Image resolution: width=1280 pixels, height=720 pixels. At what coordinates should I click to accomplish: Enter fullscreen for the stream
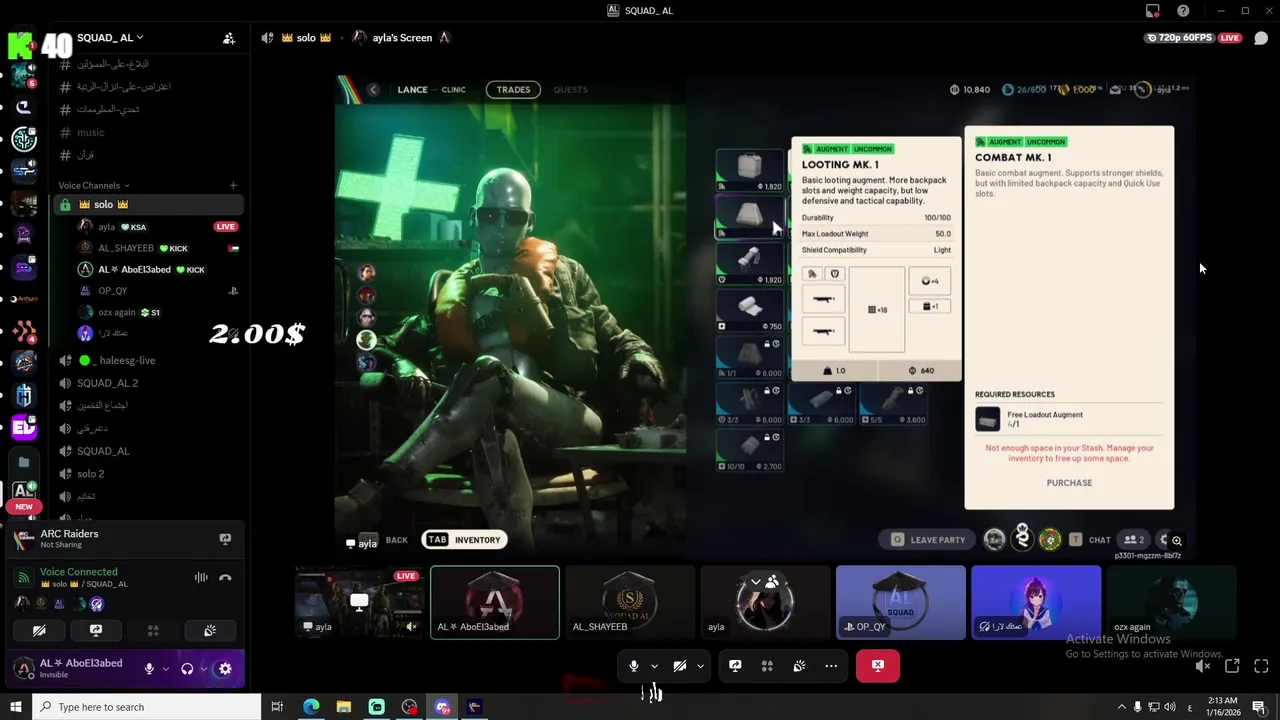click(1261, 666)
